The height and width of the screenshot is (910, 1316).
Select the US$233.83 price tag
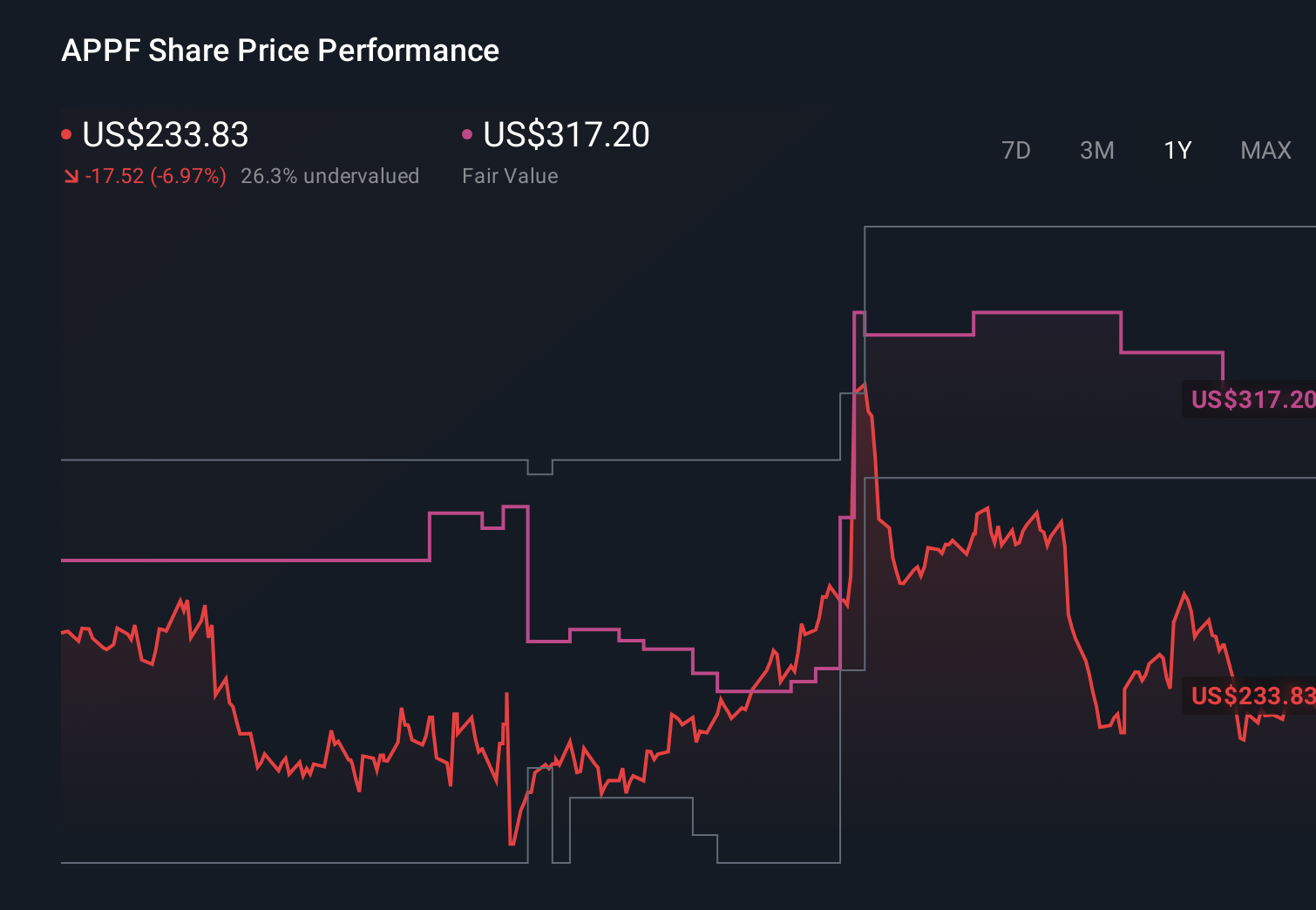[x=1251, y=696]
